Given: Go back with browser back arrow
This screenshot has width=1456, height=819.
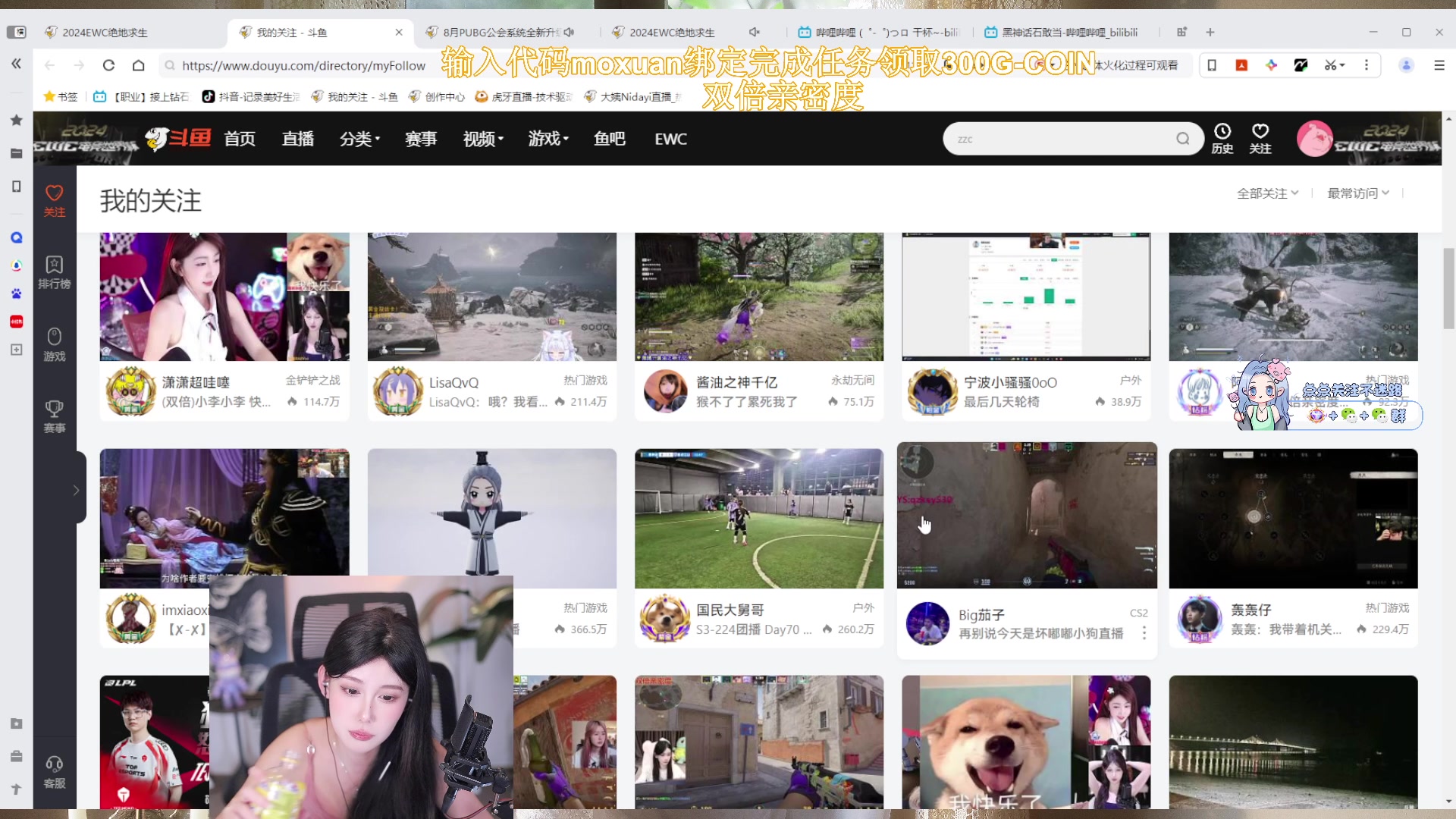Looking at the screenshot, I should [x=50, y=65].
